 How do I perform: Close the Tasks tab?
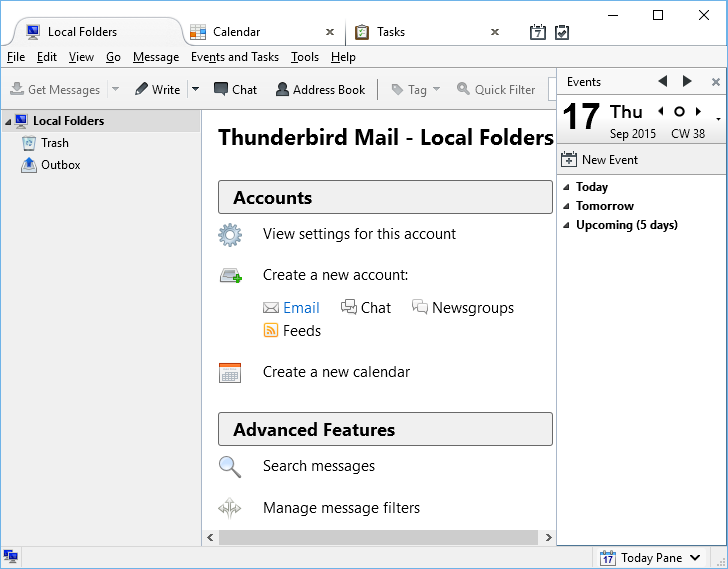click(x=495, y=32)
